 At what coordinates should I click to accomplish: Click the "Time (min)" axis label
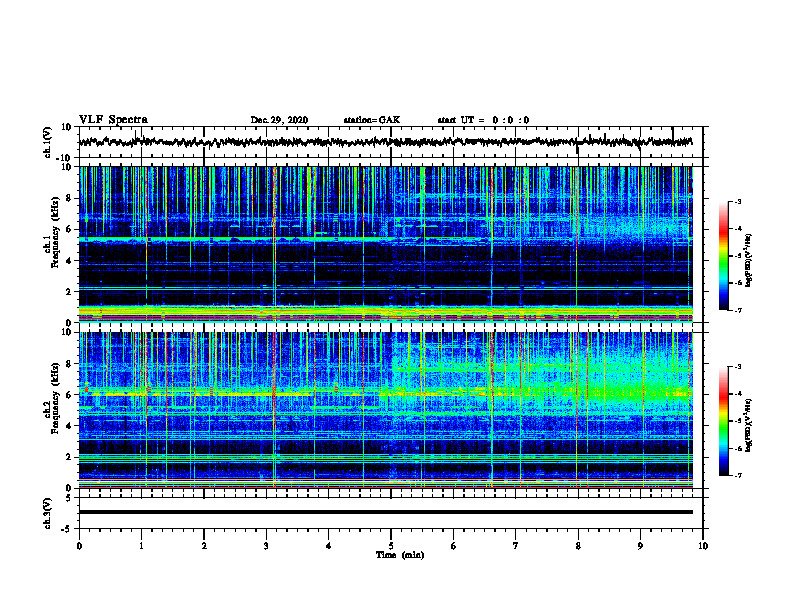point(400,555)
